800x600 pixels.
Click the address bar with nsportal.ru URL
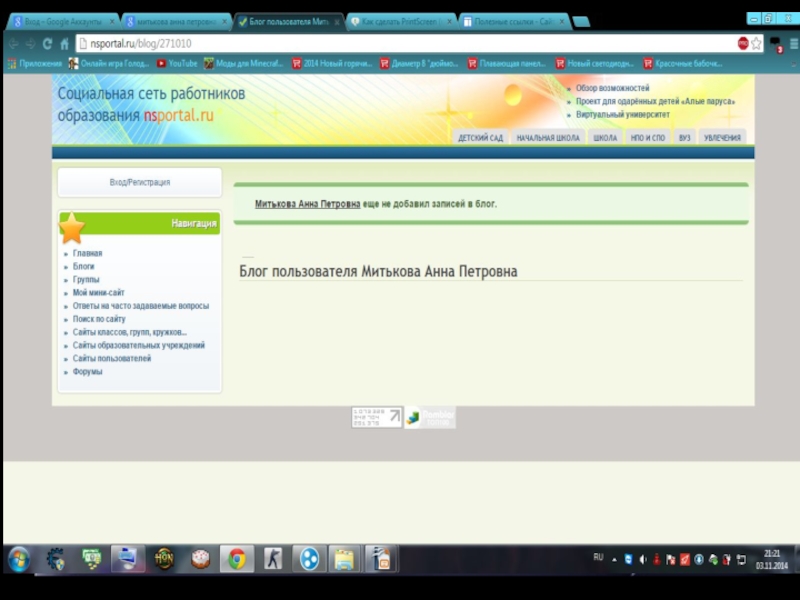click(400, 43)
